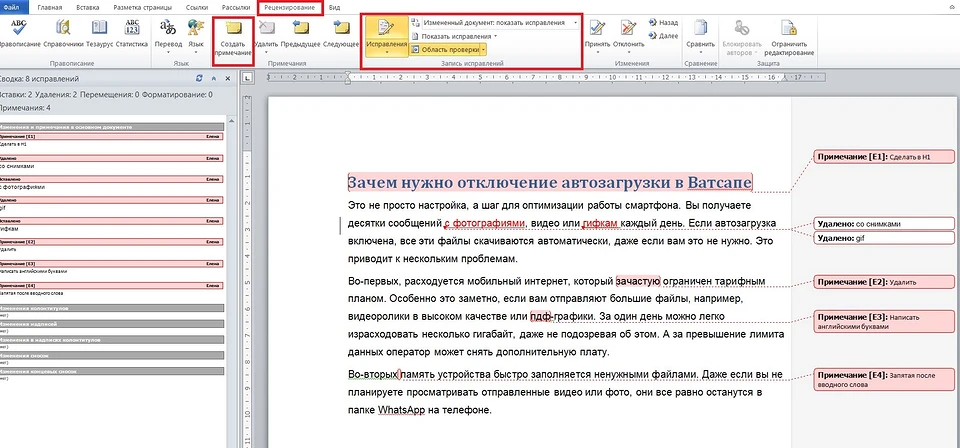Open comment balloon Примечание [E2]: Удалить
960x448 pixels.
pyautogui.click(x=883, y=282)
